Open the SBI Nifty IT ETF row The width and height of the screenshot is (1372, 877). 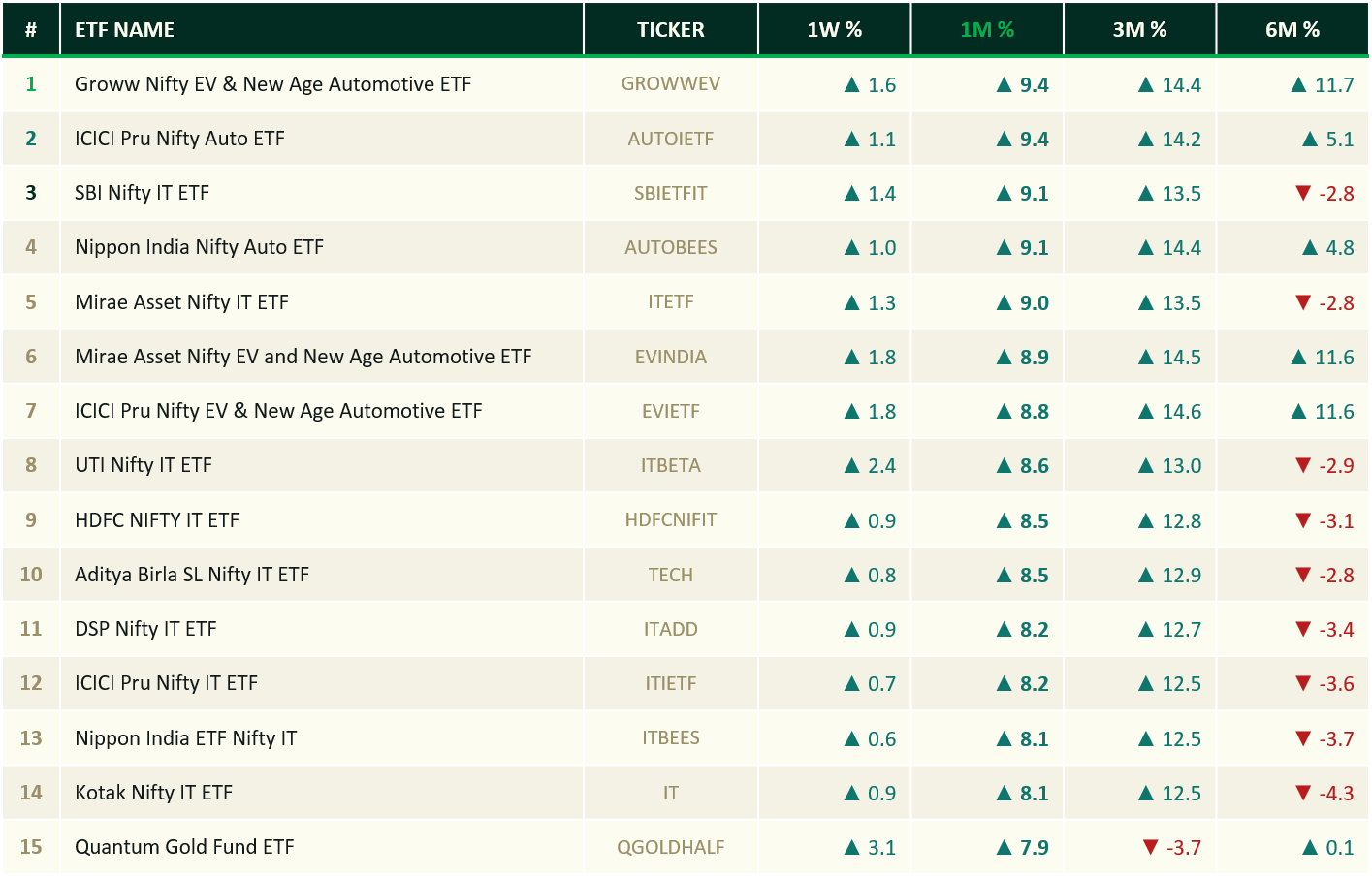[x=143, y=193]
